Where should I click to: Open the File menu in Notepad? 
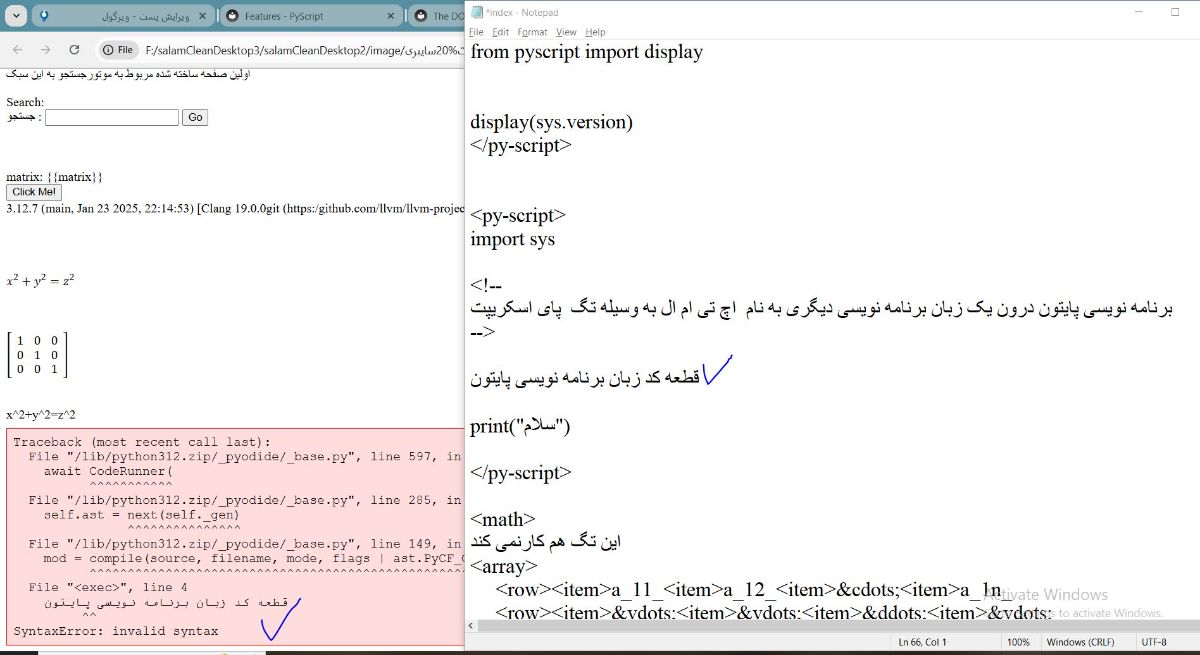tap(475, 31)
